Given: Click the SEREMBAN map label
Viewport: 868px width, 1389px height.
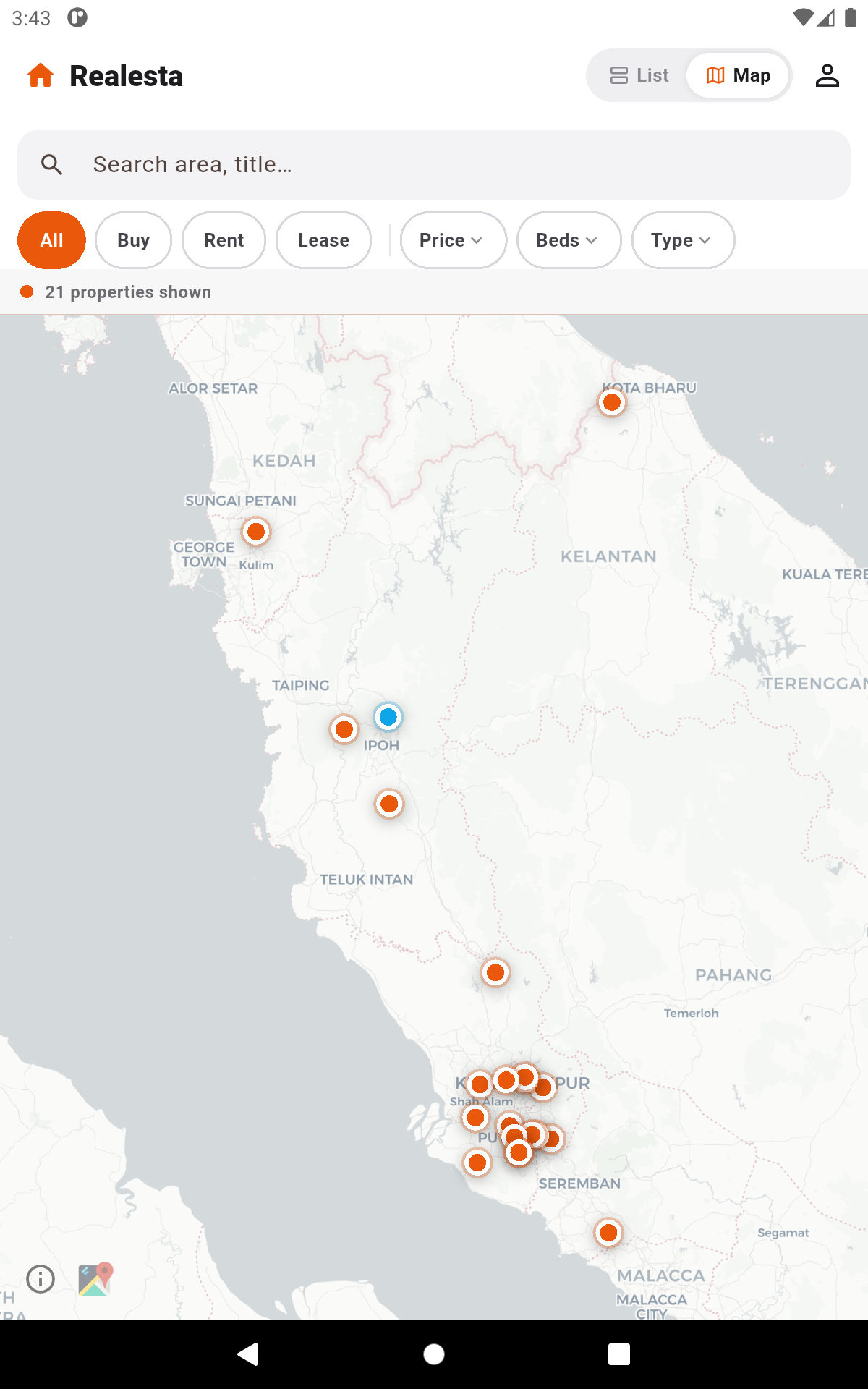Looking at the screenshot, I should (x=579, y=1184).
